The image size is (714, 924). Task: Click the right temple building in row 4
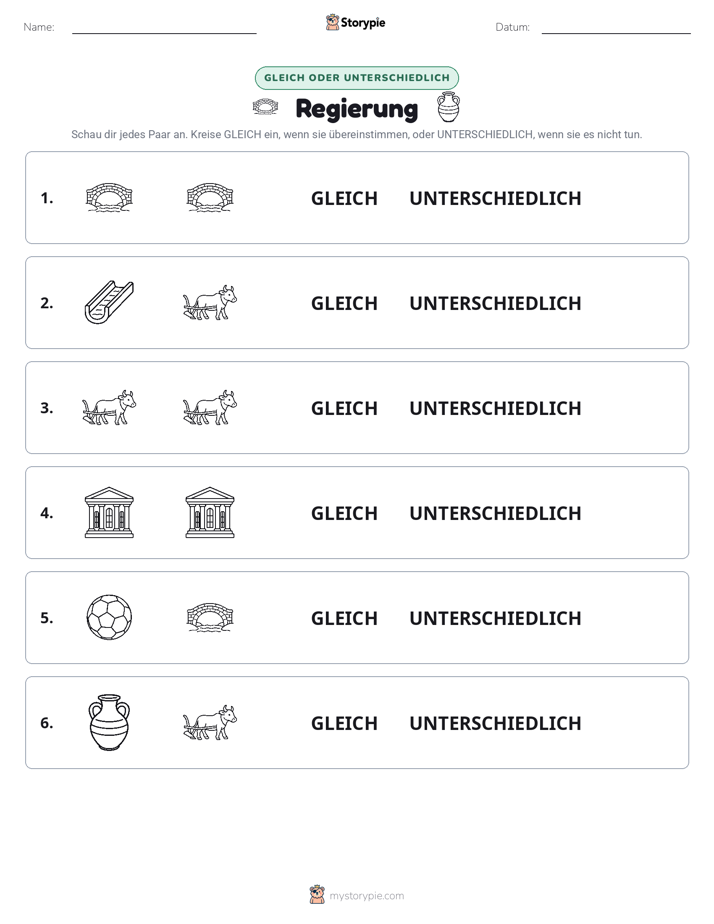point(210,513)
